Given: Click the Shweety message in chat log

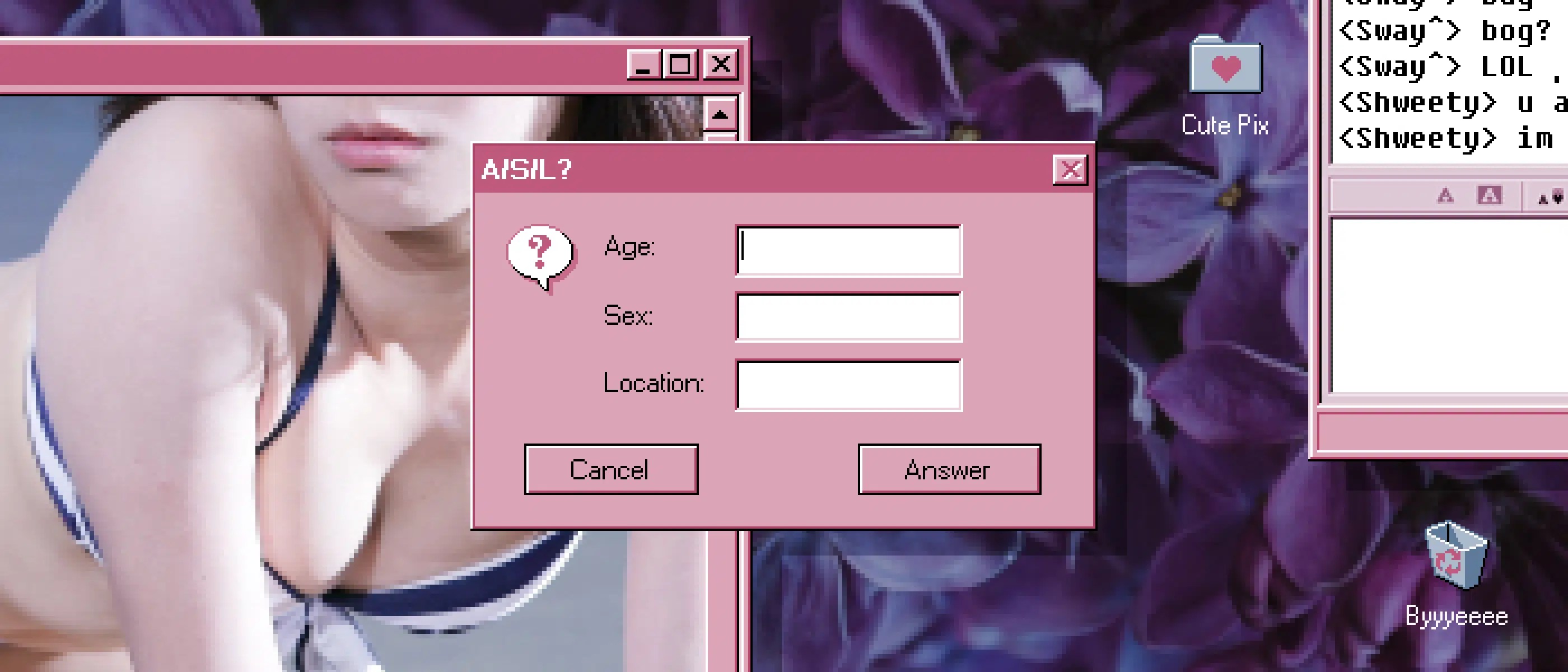Looking at the screenshot, I should 1449,103.
